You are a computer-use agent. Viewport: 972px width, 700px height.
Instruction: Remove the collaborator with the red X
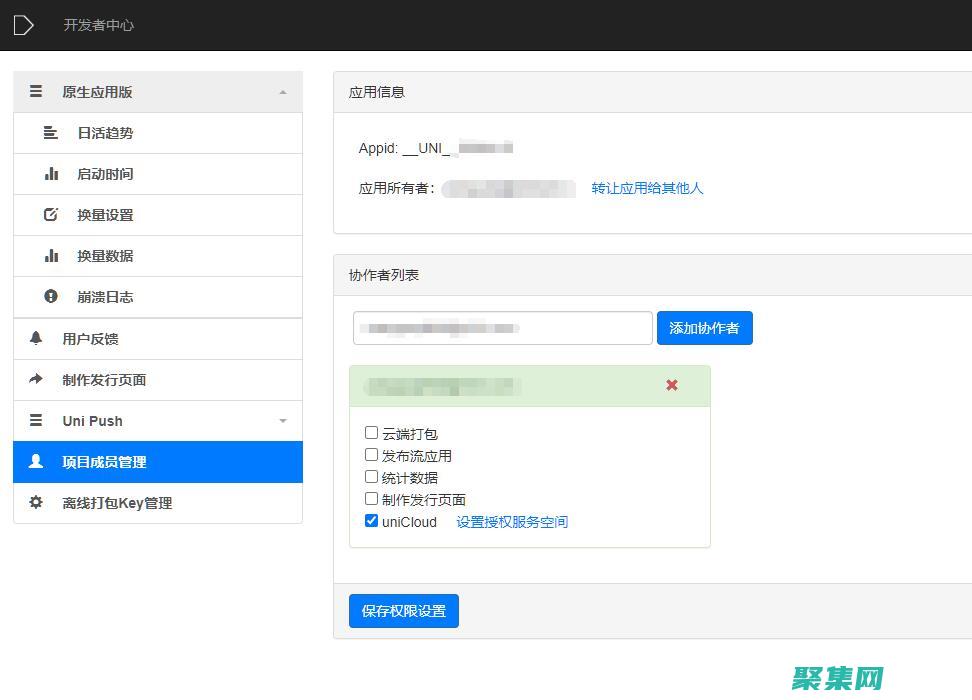671,385
